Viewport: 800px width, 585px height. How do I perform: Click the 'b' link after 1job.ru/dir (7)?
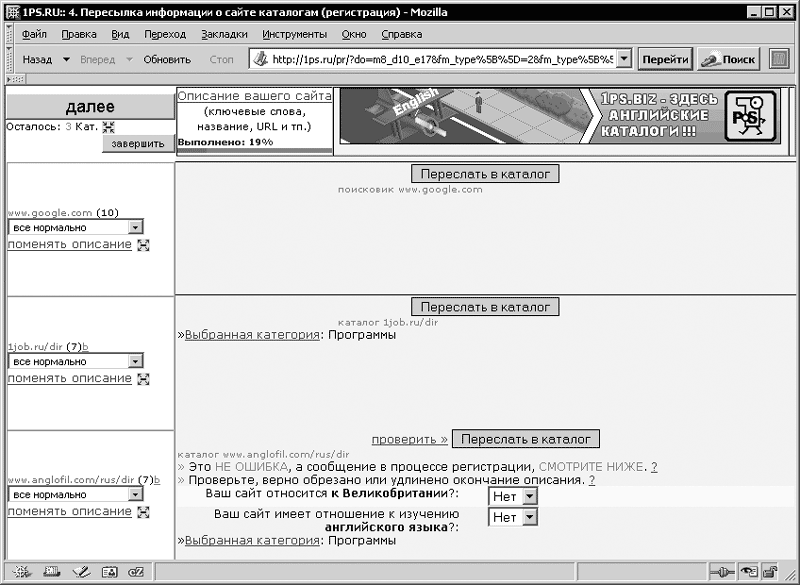[x=85, y=347]
